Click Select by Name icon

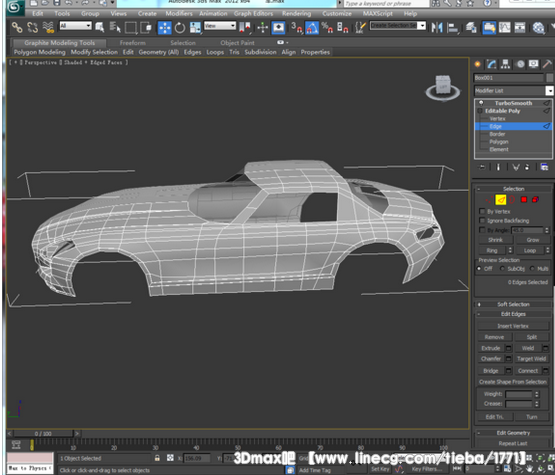pos(115,27)
